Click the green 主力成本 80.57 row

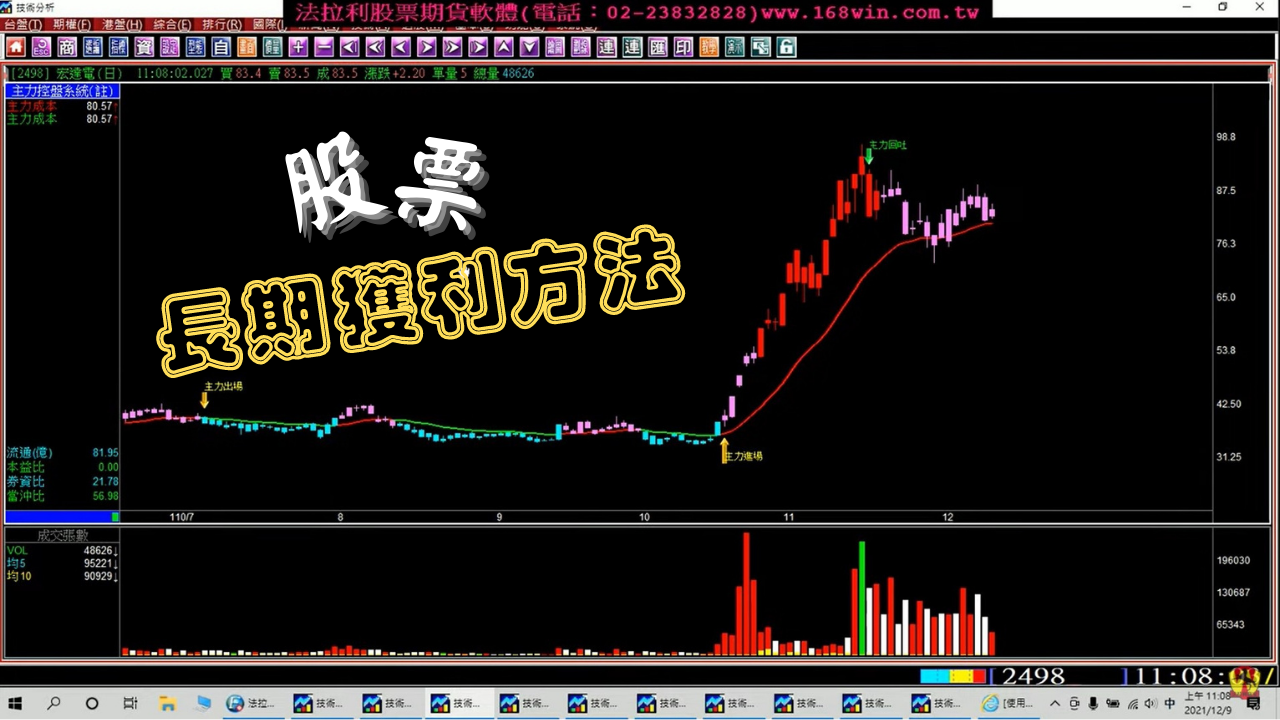coord(62,119)
